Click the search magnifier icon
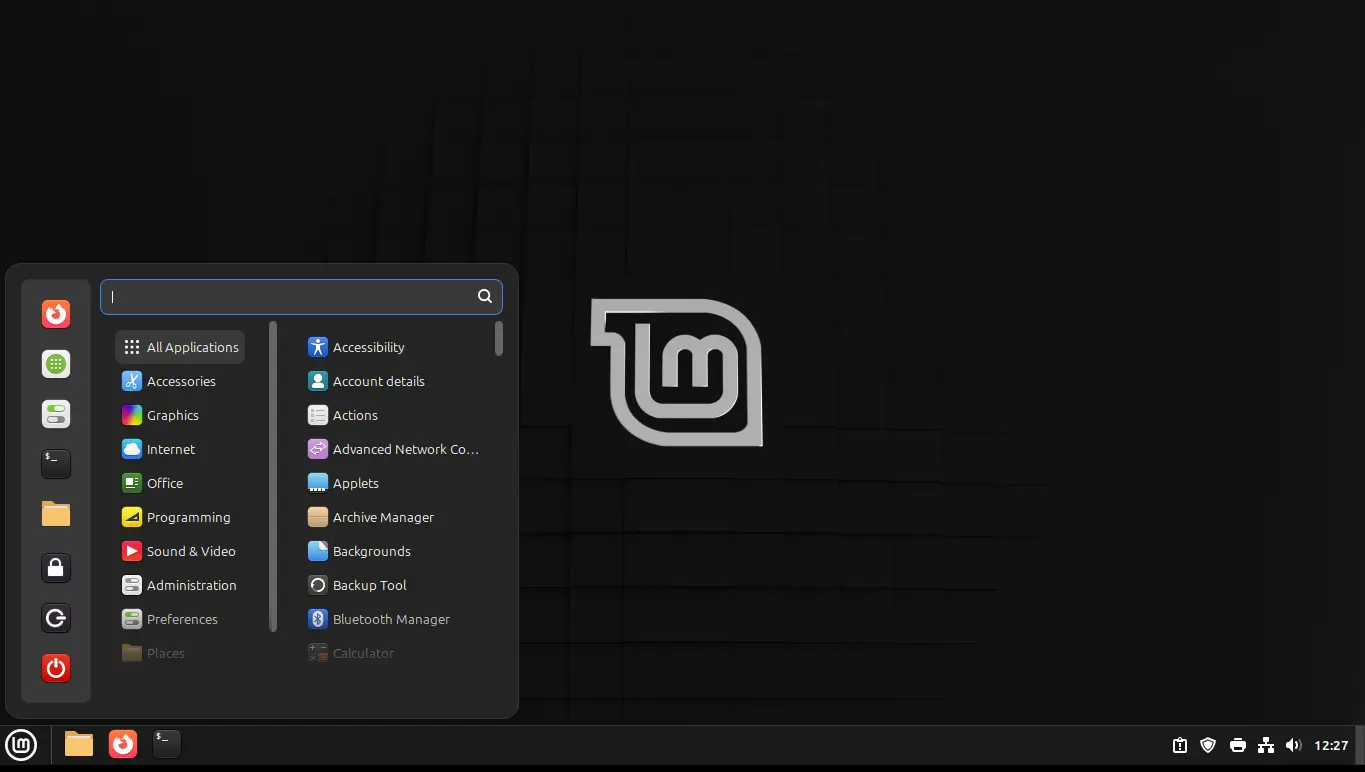The image size is (1365, 772). (485, 296)
